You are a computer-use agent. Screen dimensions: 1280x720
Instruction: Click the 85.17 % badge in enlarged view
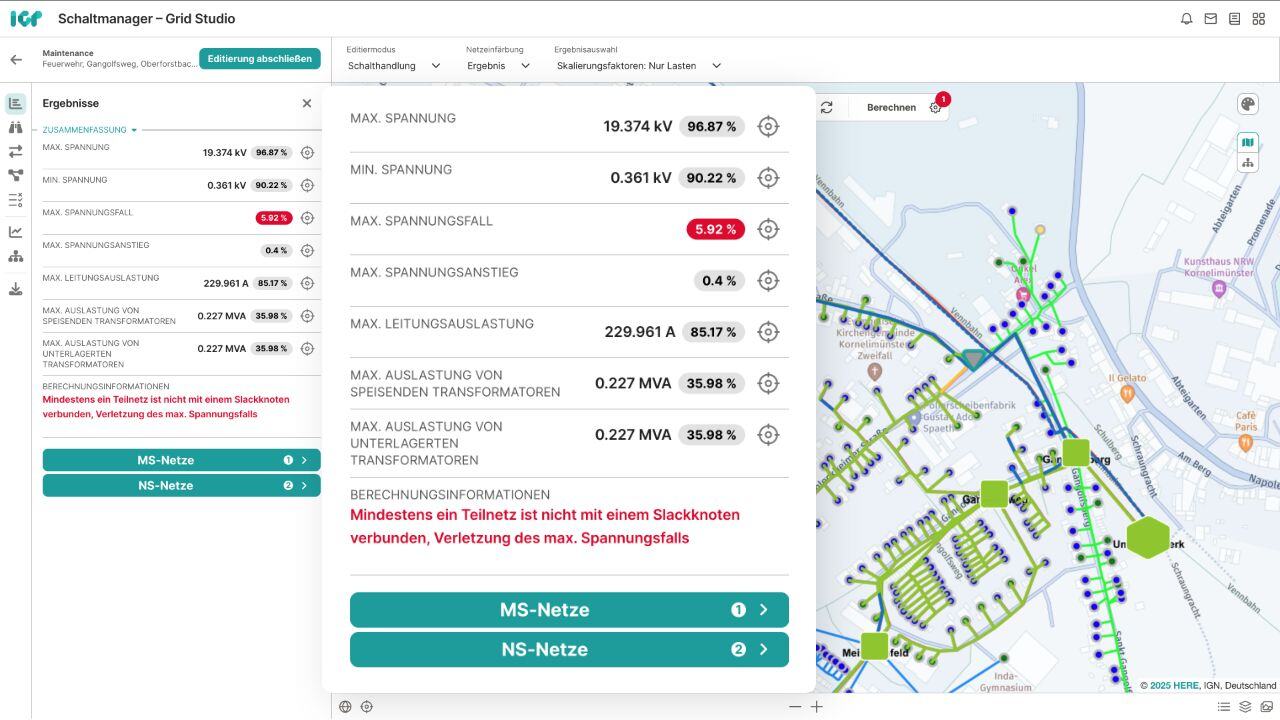click(713, 332)
